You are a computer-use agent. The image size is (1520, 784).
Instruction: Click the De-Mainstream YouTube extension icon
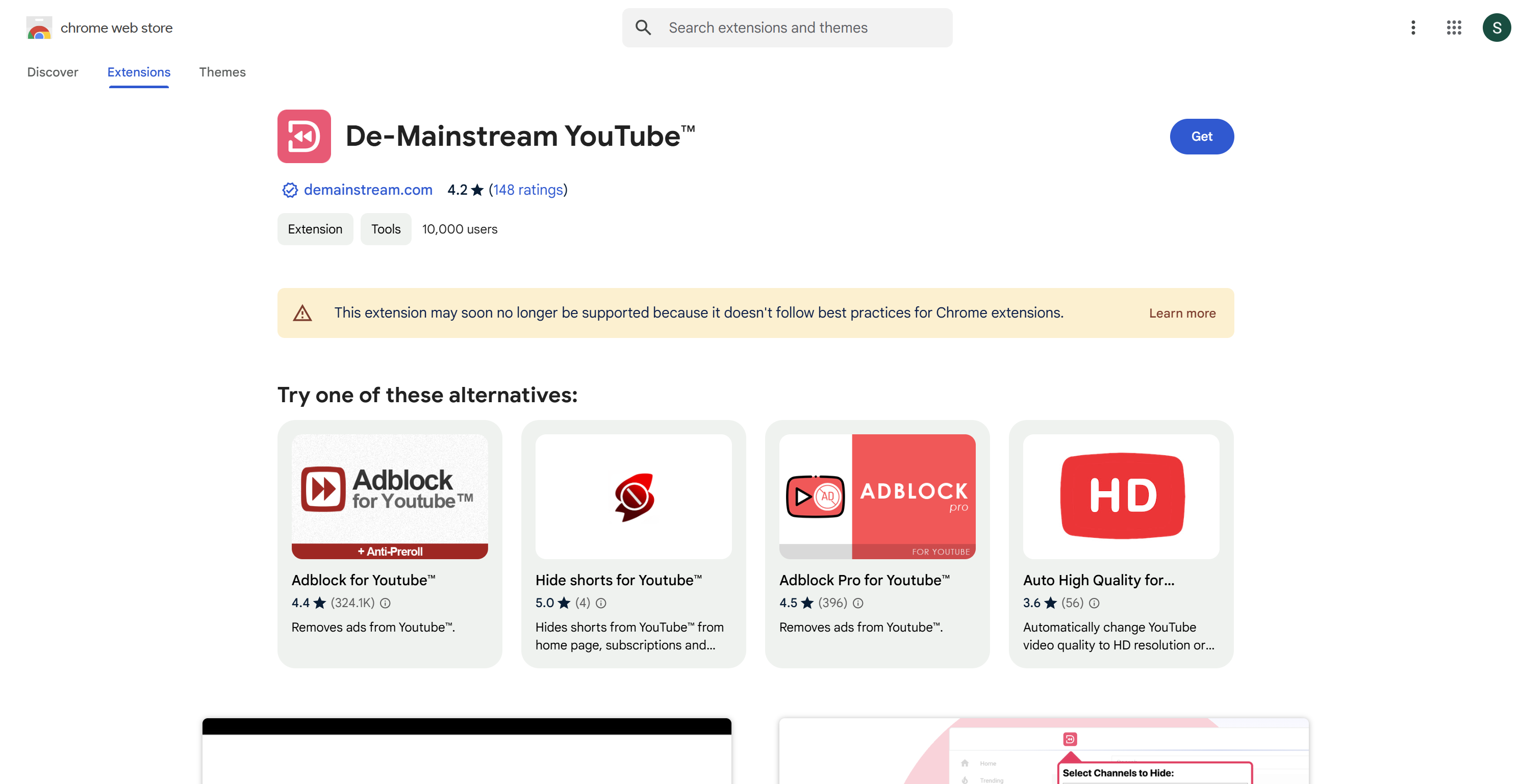point(304,136)
